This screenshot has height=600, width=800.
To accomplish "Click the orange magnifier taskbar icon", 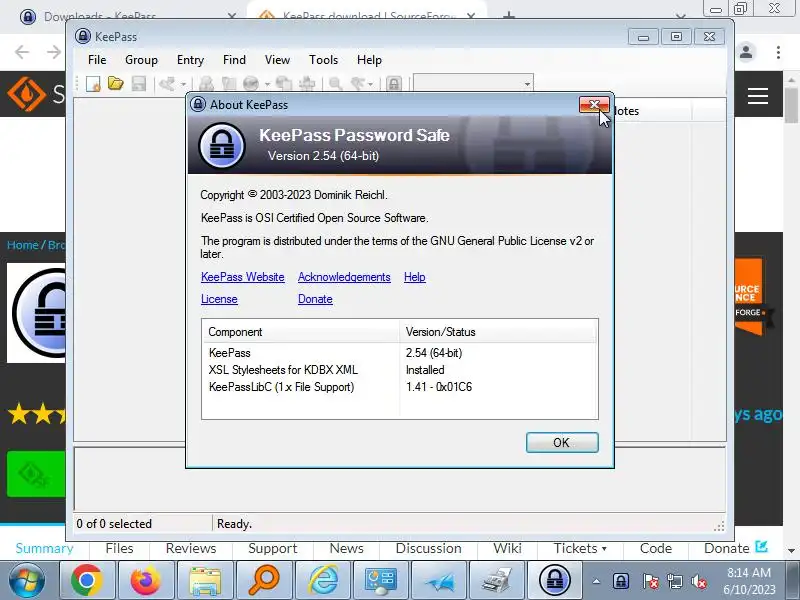I will coord(264,580).
